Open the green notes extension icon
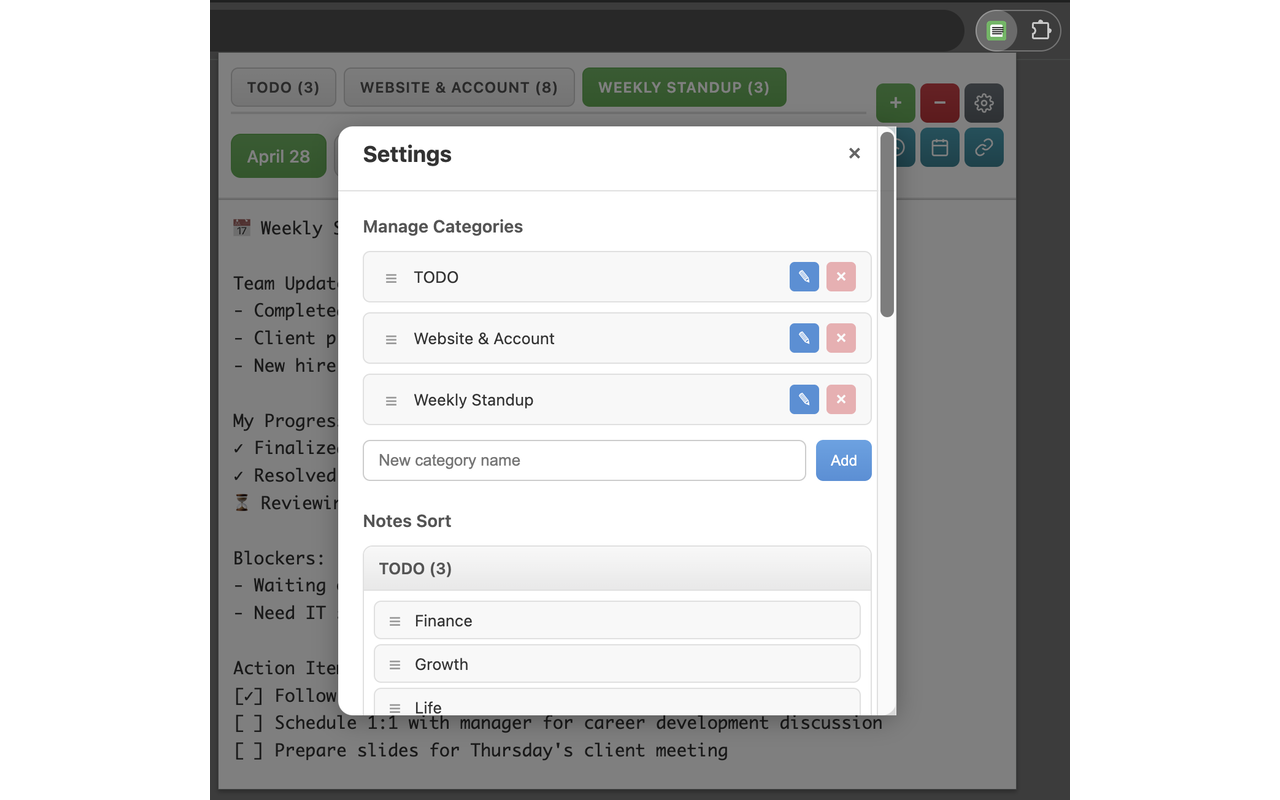 coord(996,30)
